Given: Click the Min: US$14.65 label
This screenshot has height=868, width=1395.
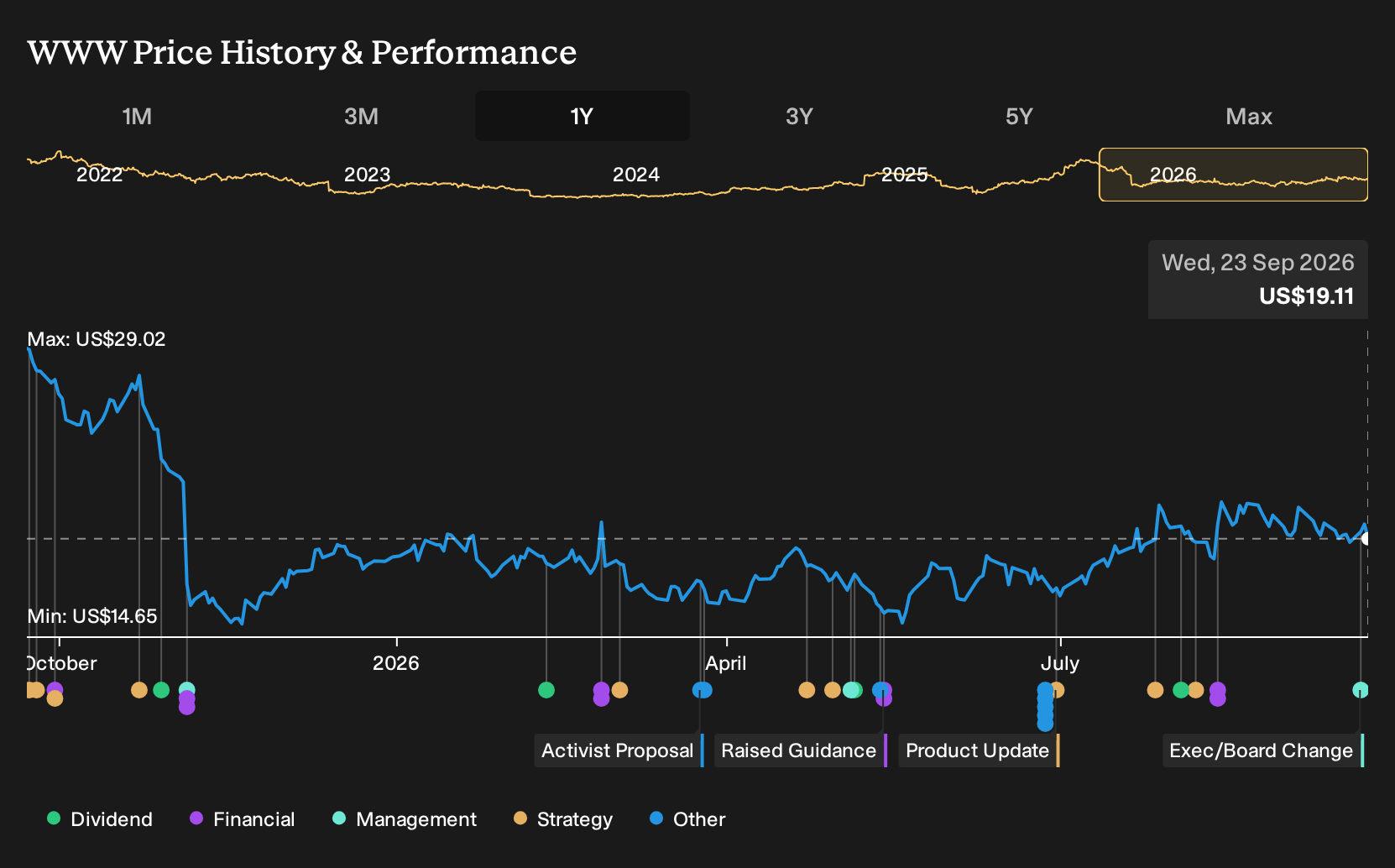Looking at the screenshot, I should click(92, 616).
